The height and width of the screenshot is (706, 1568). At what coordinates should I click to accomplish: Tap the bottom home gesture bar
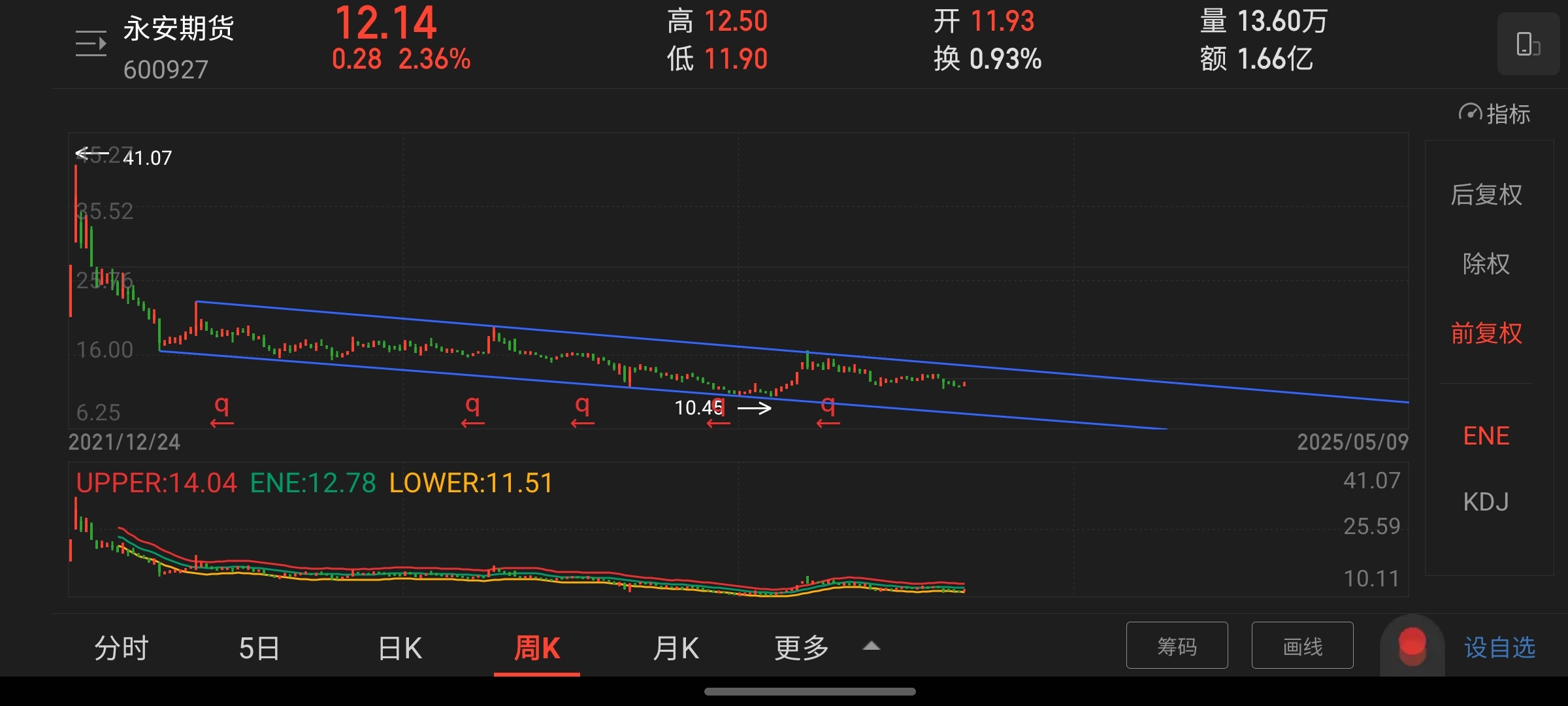coord(810,692)
